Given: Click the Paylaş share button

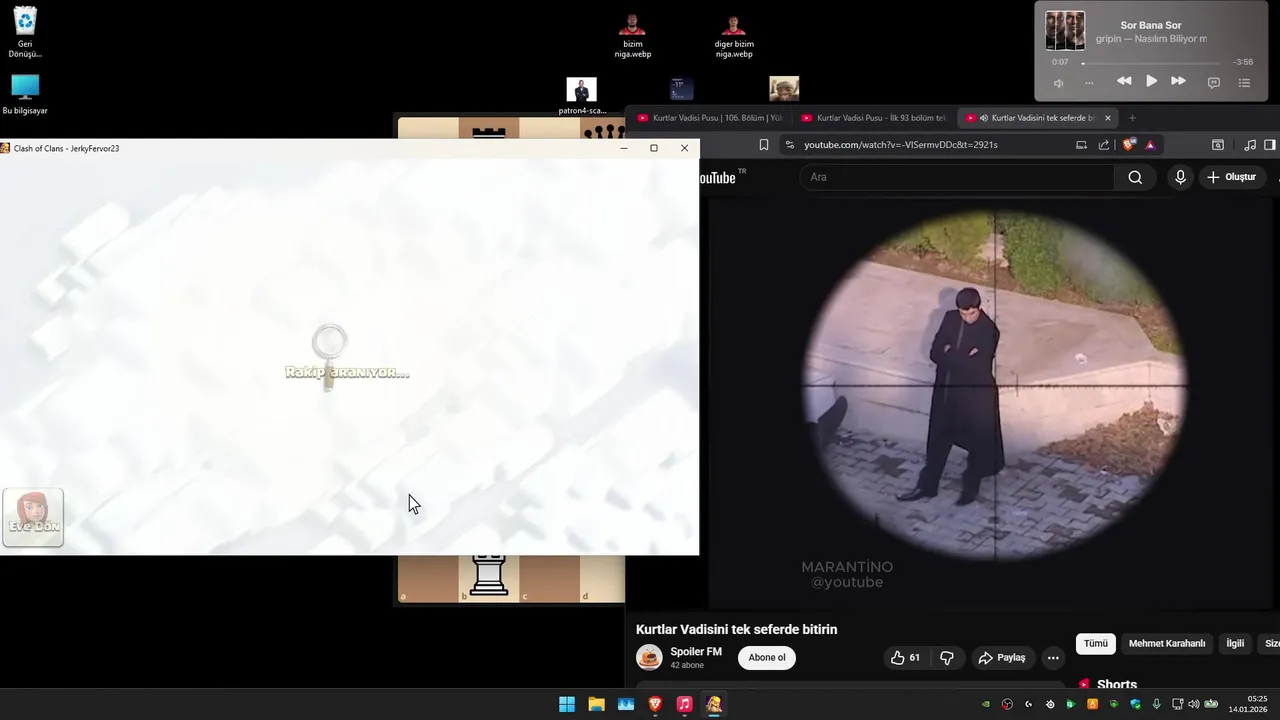Looking at the screenshot, I should click(x=1002, y=658).
